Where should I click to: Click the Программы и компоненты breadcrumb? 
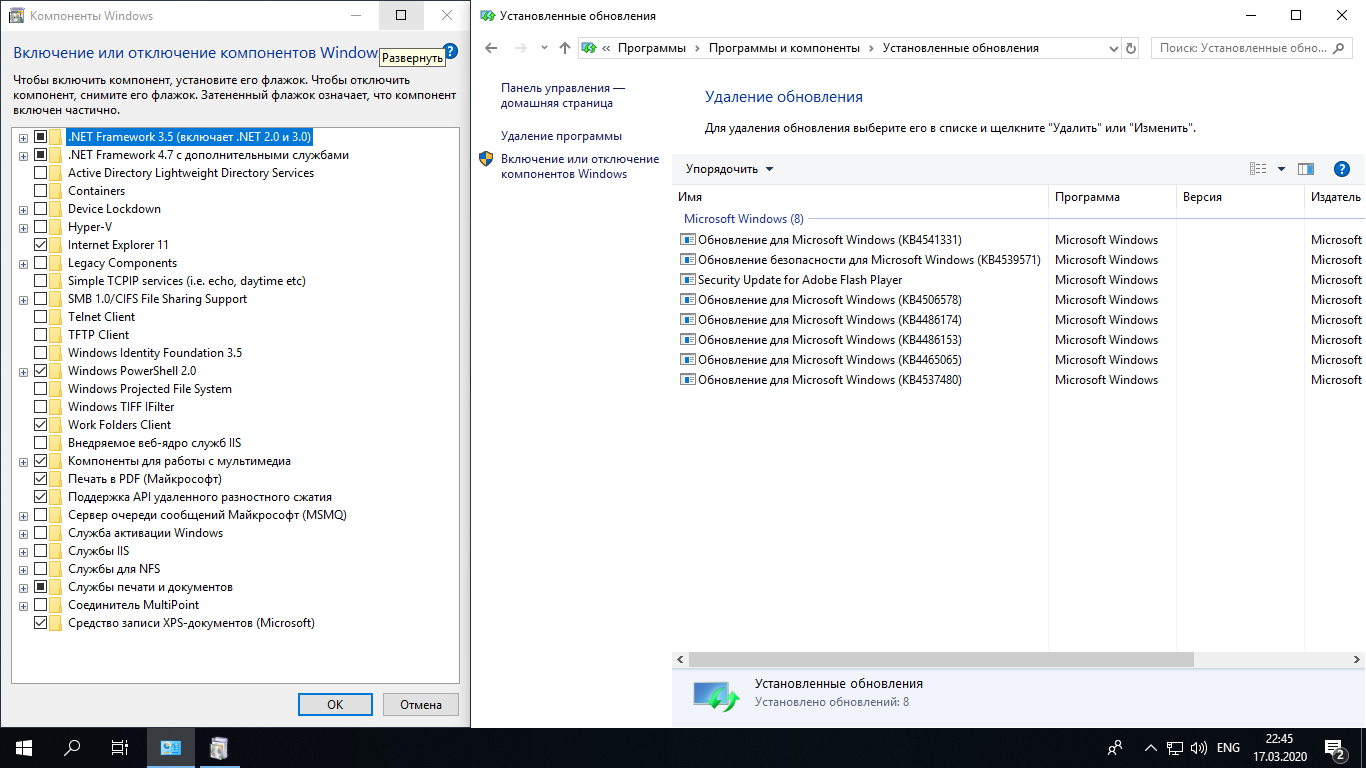(784, 48)
